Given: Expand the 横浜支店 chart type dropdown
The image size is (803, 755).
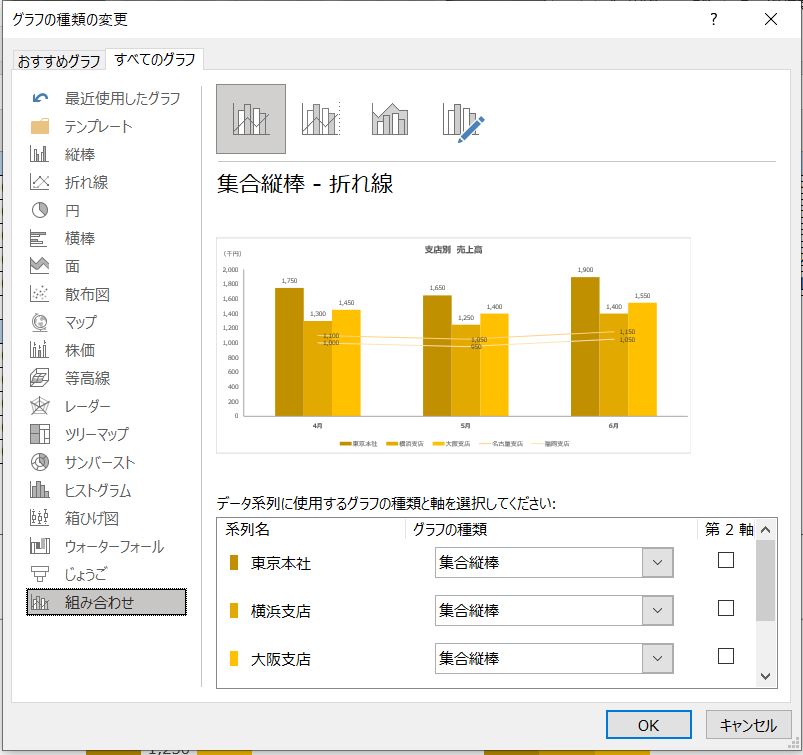Looking at the screenshot, I should pos(657,611).
